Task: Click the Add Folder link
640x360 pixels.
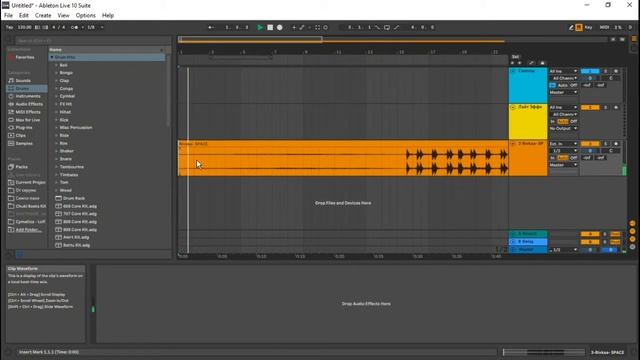Action: (x=28, y=230)
